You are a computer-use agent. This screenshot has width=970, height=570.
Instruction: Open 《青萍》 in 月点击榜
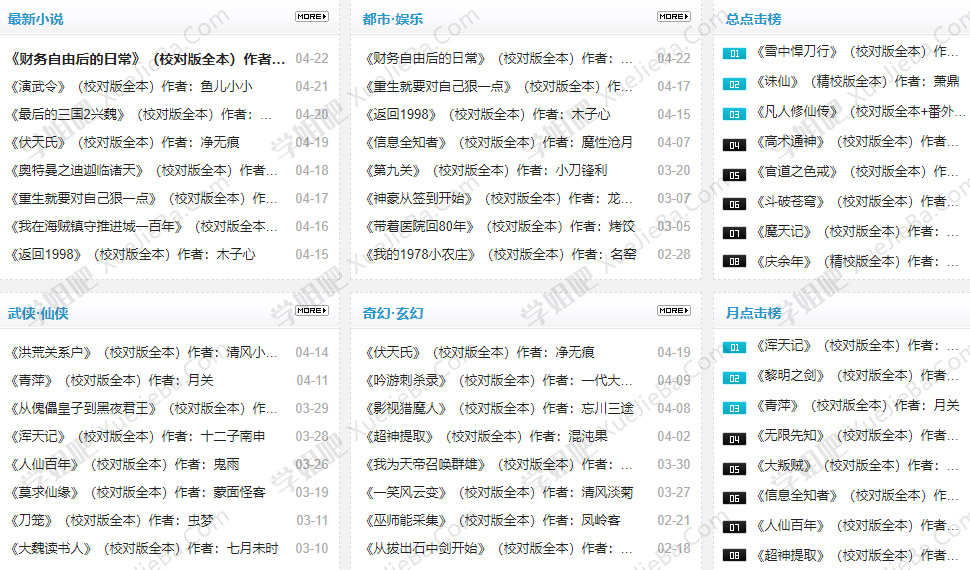tap(857, 405)
